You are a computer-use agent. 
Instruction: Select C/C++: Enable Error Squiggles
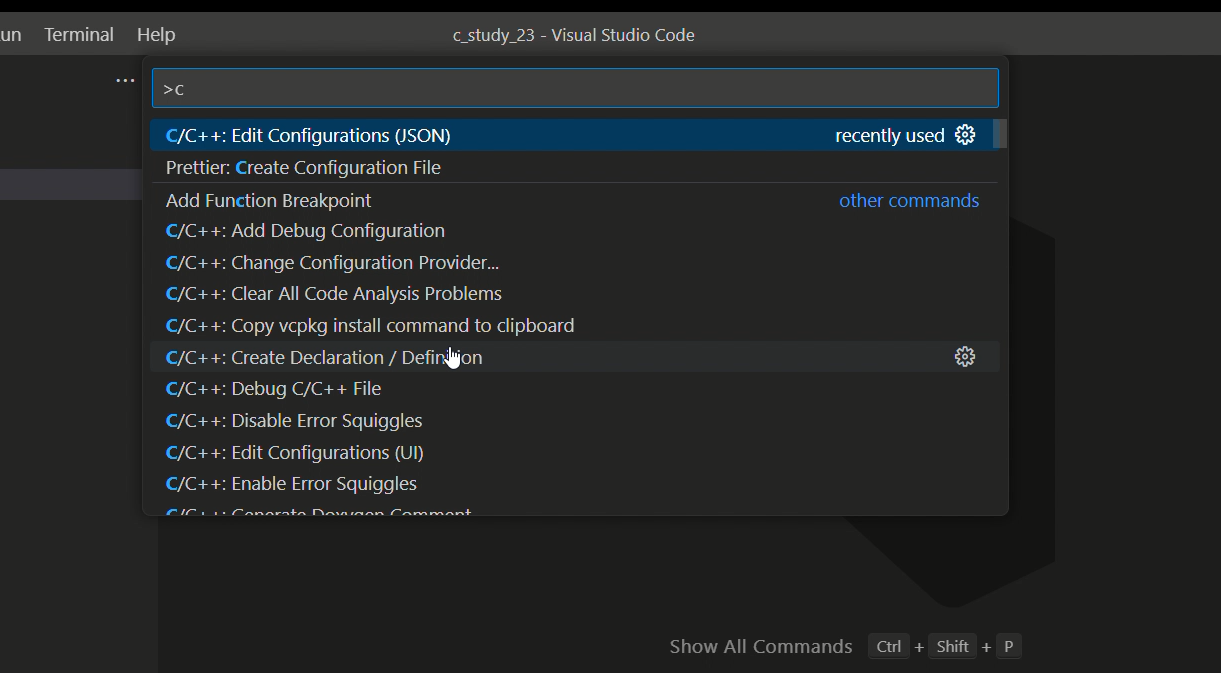[575, 484]
